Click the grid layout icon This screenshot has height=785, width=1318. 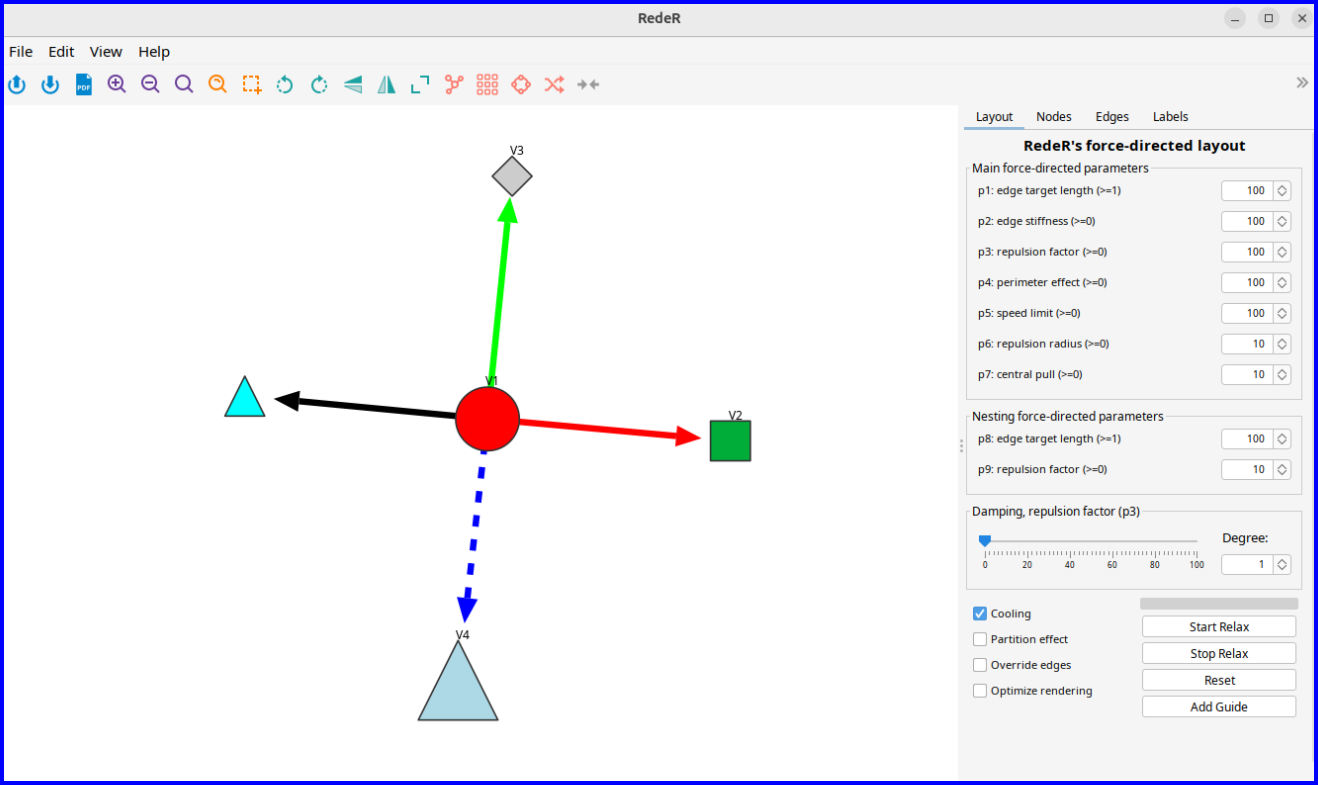[487, 85]
